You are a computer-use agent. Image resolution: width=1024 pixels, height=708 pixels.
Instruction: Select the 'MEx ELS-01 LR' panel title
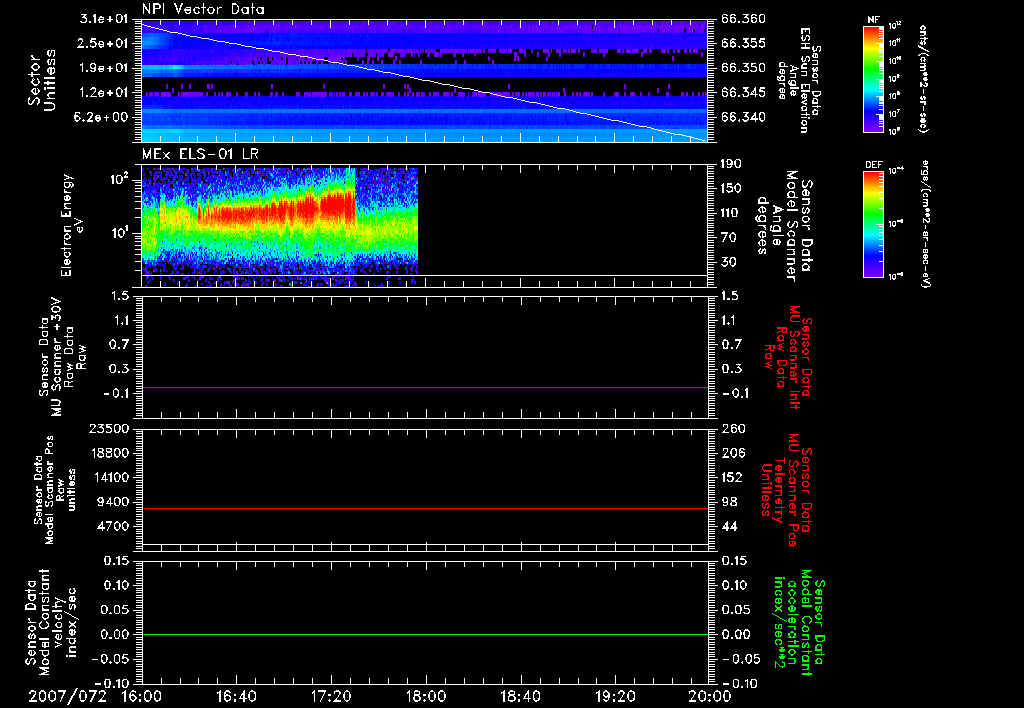pos(200,154)
